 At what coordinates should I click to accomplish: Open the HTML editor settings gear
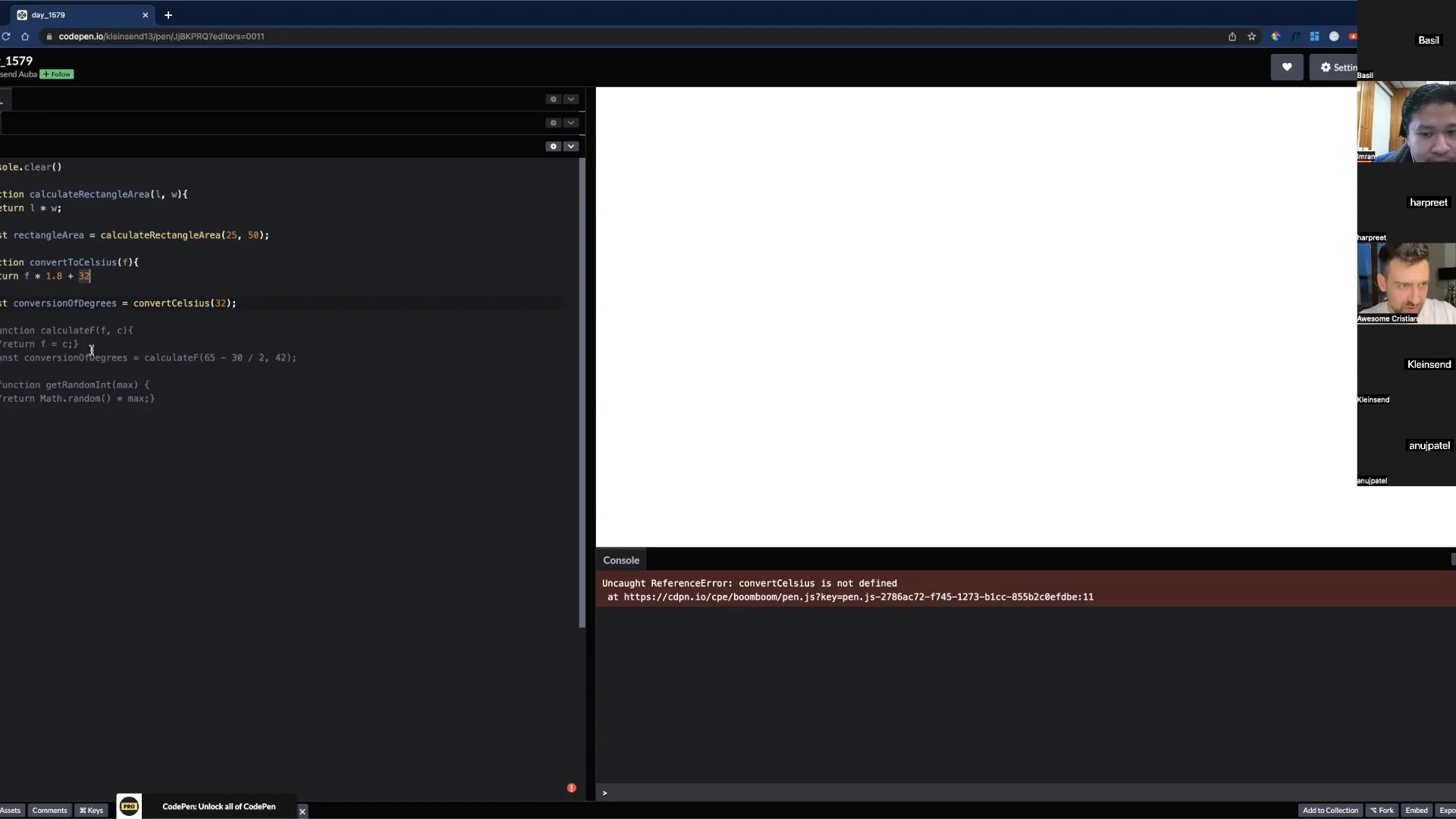(553, 99)
